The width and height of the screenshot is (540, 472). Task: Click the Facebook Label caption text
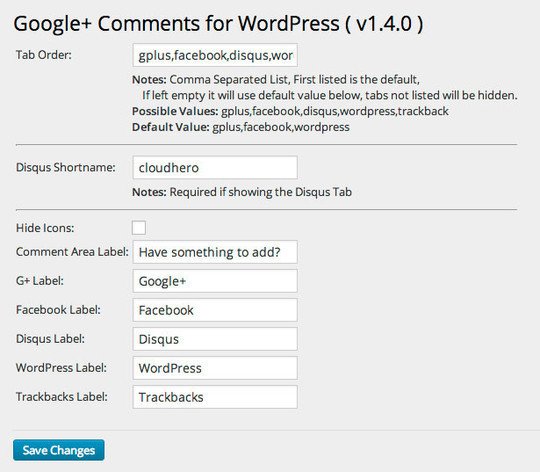(58, 310)
